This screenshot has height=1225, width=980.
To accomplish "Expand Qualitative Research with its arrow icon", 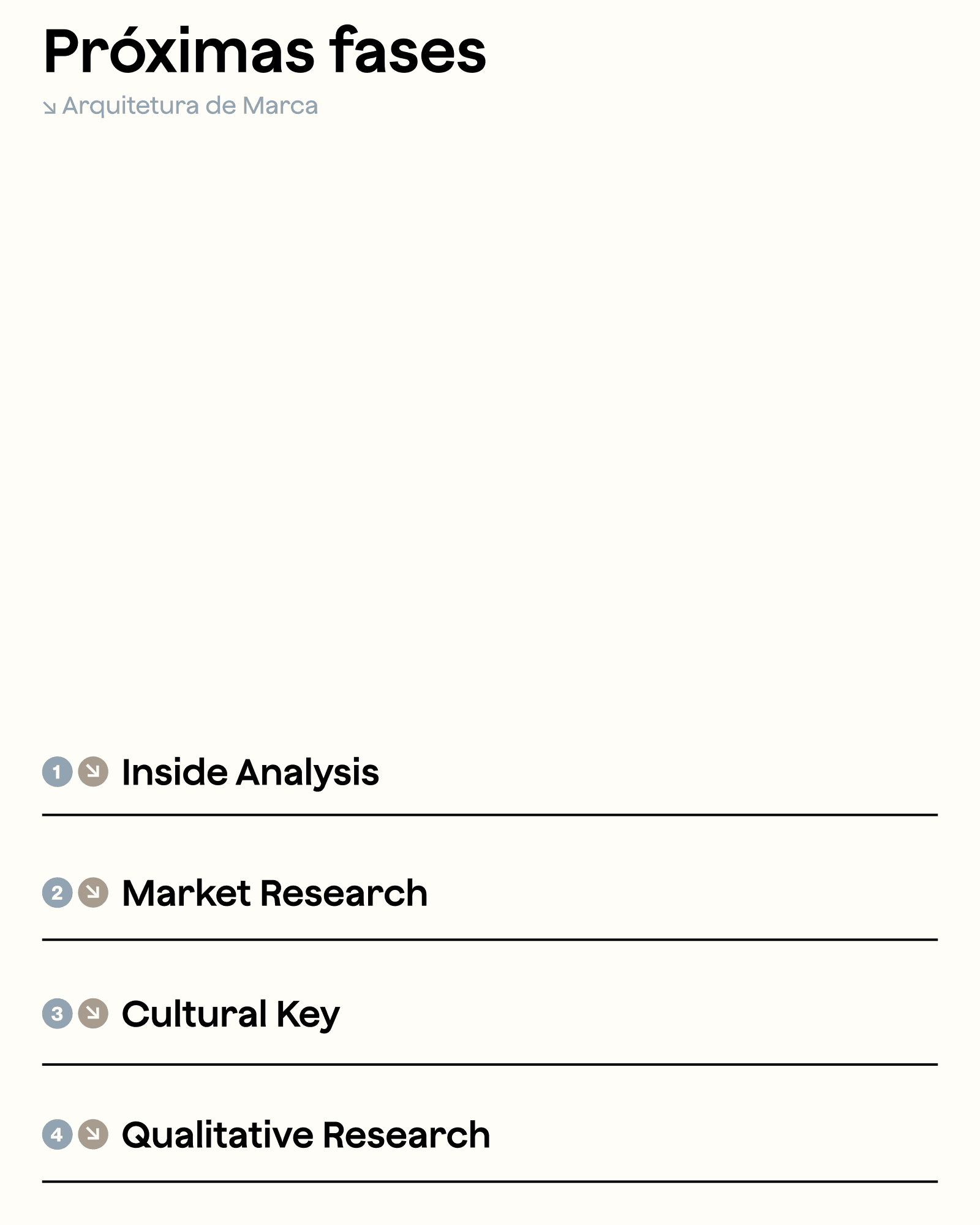I will 93,1134.
